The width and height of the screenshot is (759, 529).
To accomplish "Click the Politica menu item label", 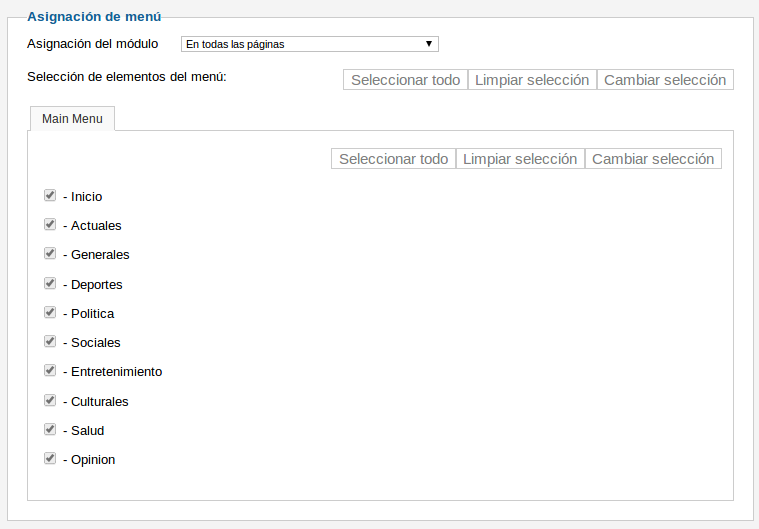I will click(x=89, y=314).
